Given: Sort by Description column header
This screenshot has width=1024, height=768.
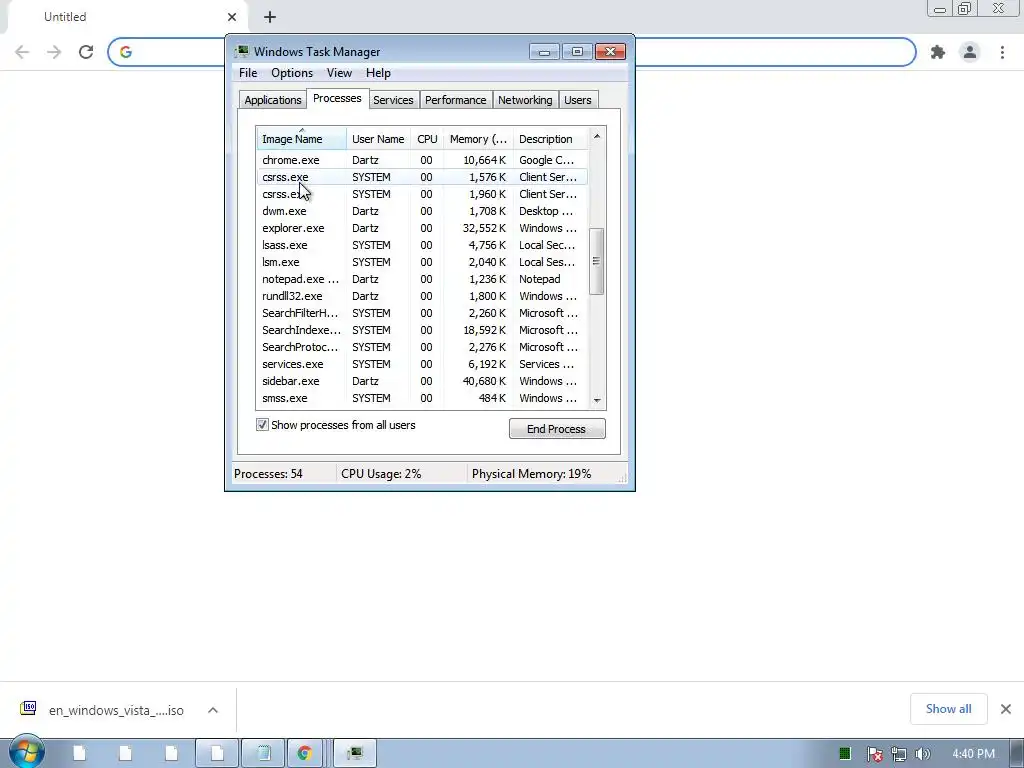Looking at the screenshot, I should click(x=550, y=139).
